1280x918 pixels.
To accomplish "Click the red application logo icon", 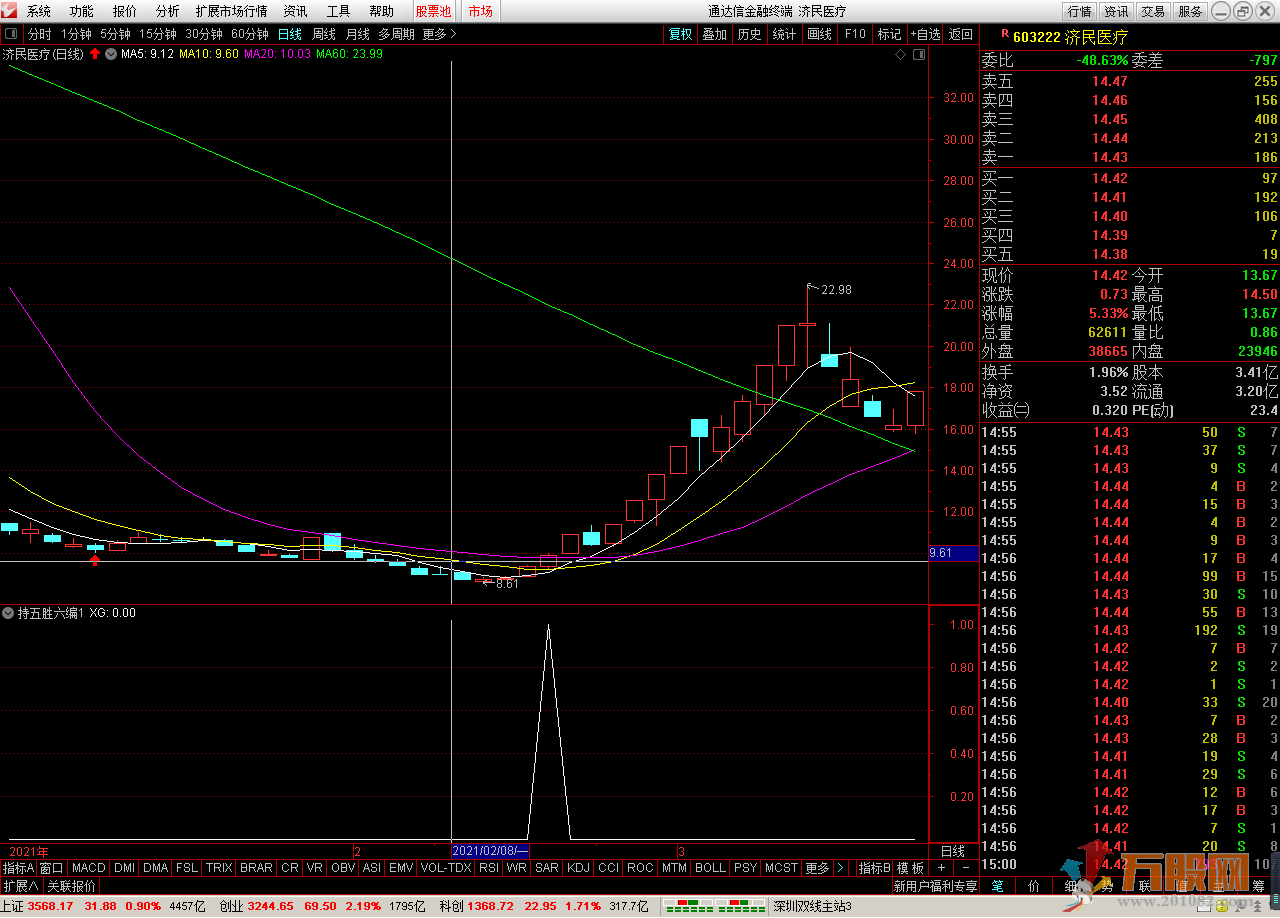I will point(11,11).
